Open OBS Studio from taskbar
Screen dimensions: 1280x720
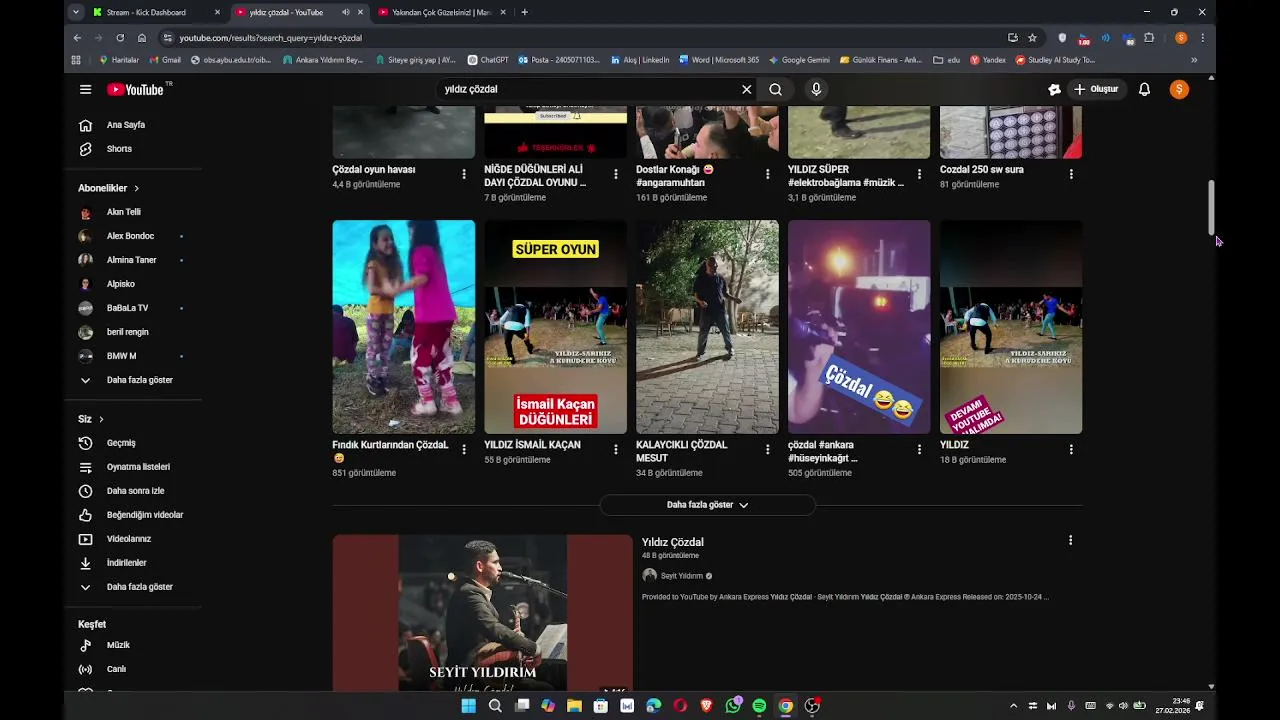tap(812, 706)
